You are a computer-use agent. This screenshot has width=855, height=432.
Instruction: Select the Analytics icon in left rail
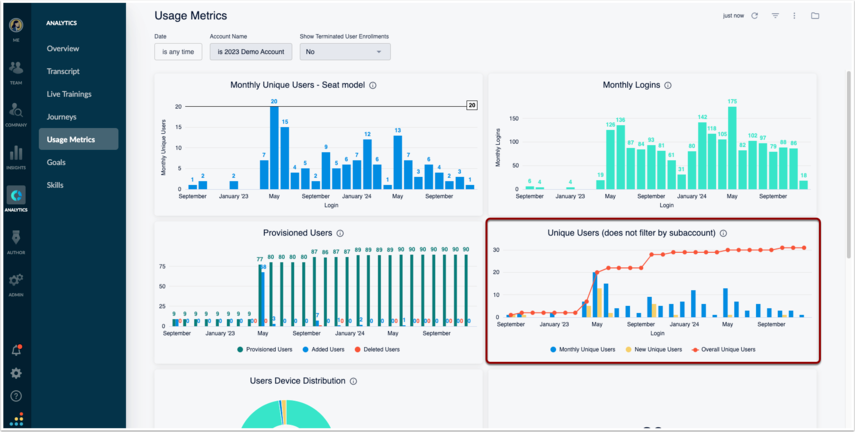coord(16,195)
